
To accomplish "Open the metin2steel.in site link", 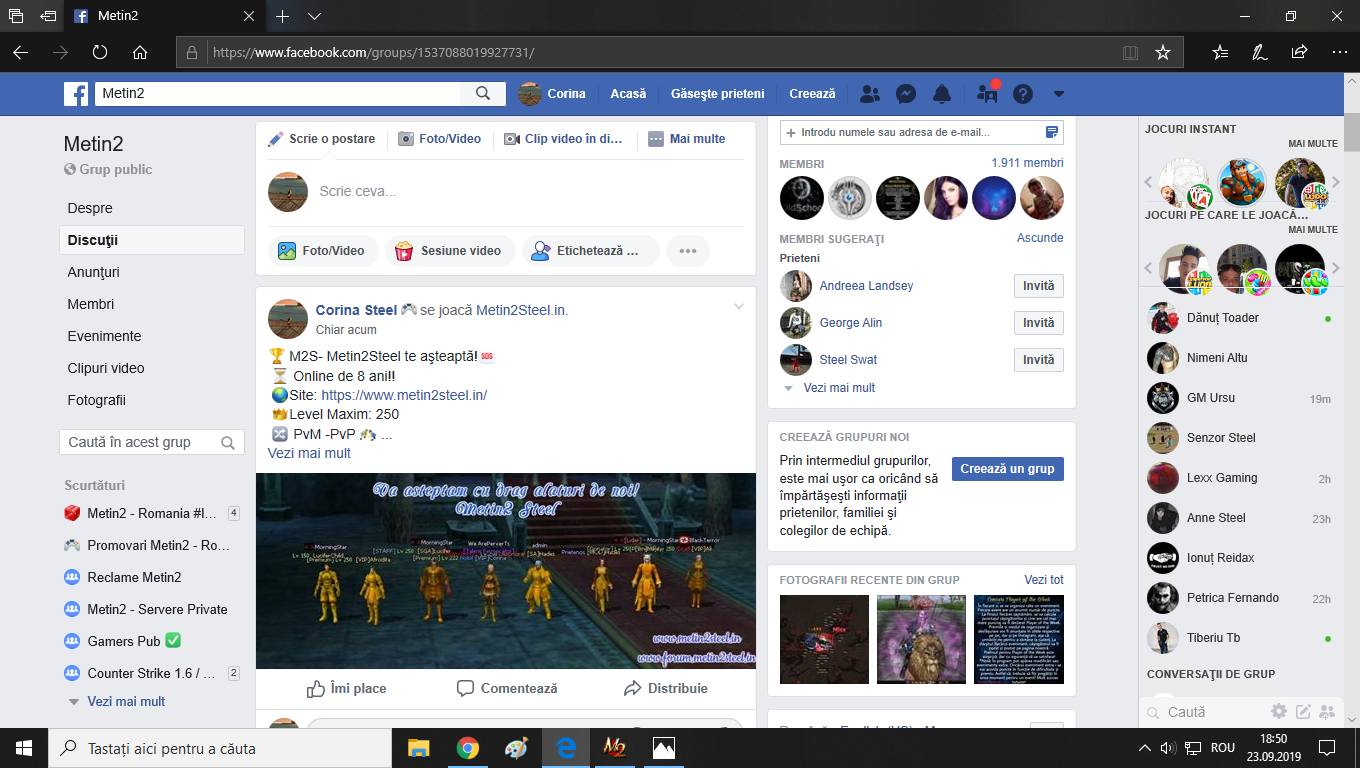I will [404, 395].
